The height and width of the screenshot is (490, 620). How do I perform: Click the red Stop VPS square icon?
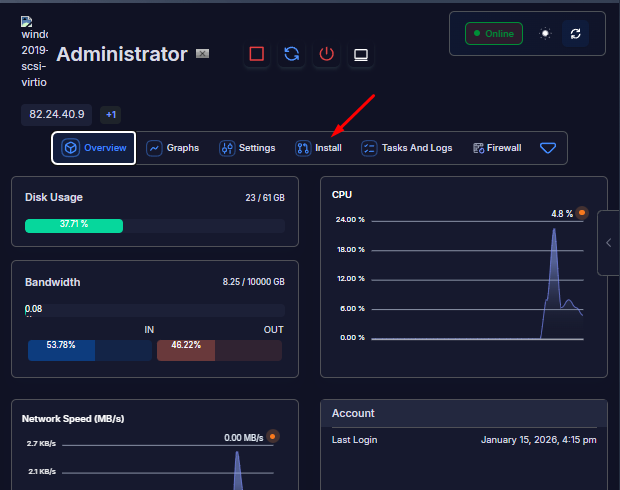(x=257, y=55)
